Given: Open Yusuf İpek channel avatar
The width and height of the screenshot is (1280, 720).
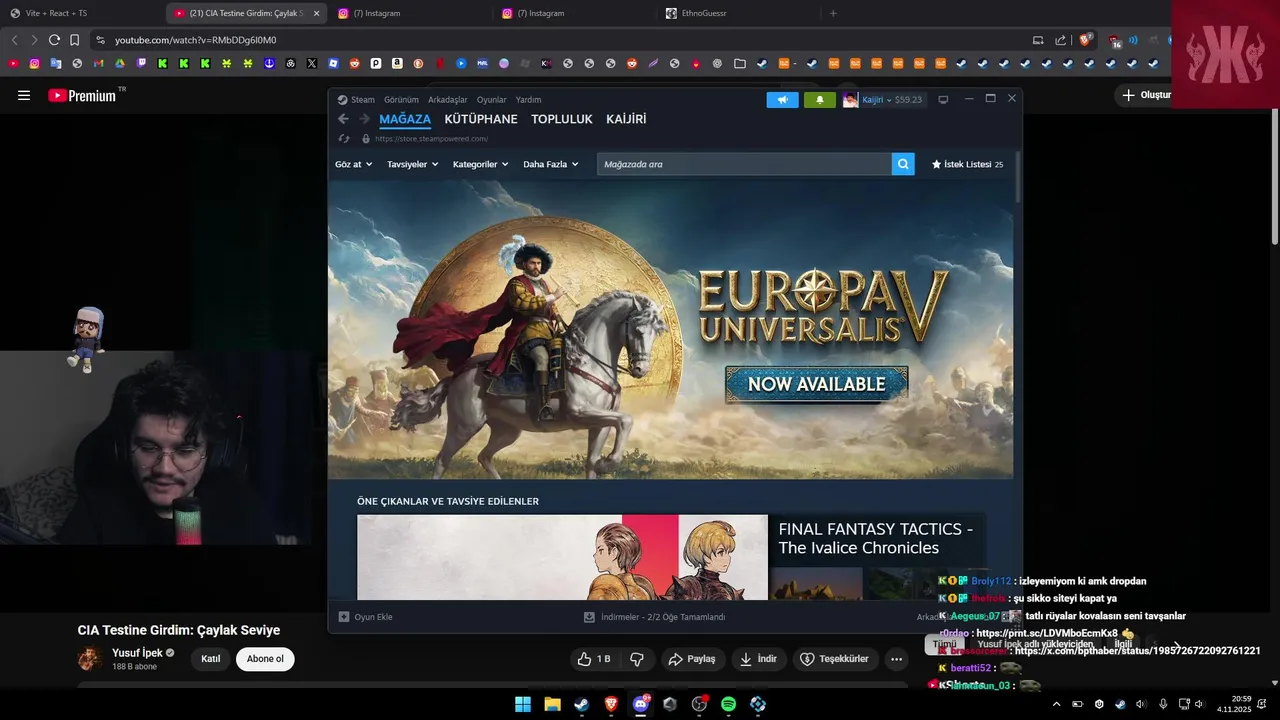Looking at the screenshot, I should coord(90,658).
